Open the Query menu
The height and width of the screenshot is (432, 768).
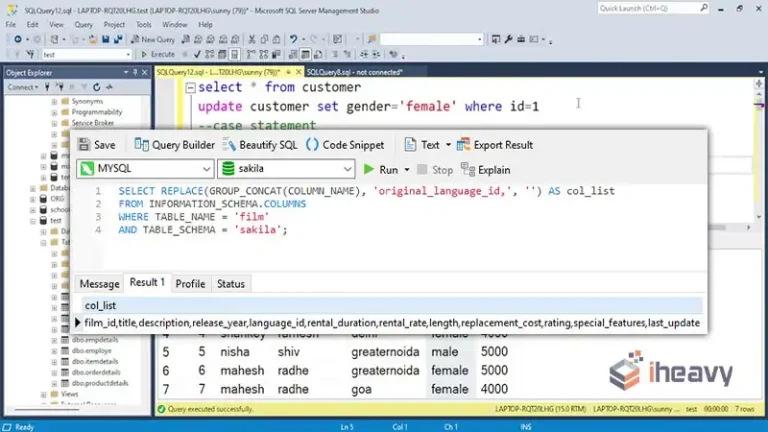click(x=83, y=24)
